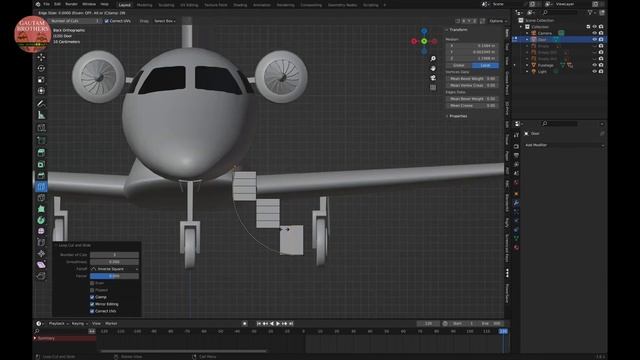This screenshot has width=640, height=360.
Task: Toggle Correct UVs in Loop Cut panel
Action: point(92,311)
